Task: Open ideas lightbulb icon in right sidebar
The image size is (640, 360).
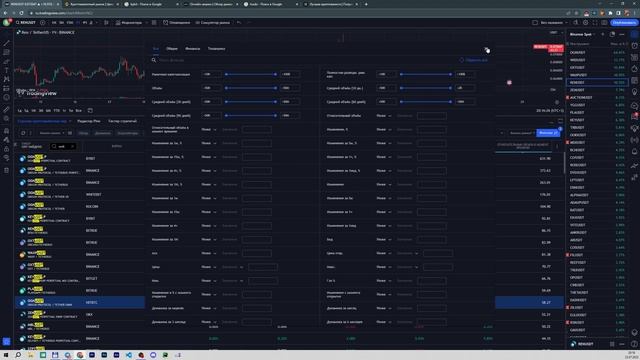Action: [635, 92]
